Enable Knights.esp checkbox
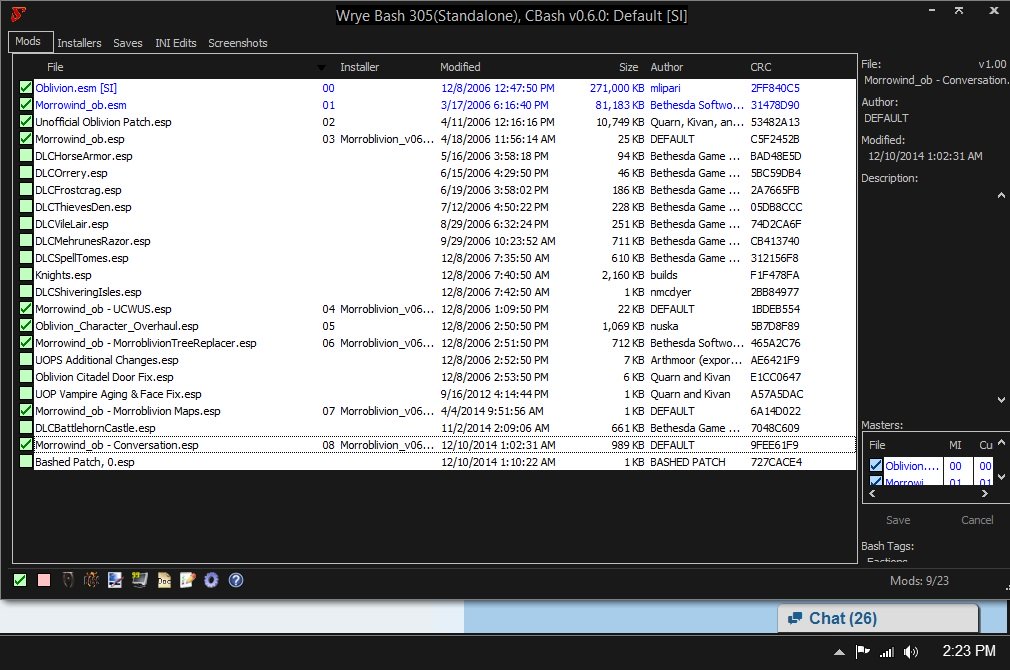The width and height of the screenshot is (1010, 670). [x=26, y=275]
